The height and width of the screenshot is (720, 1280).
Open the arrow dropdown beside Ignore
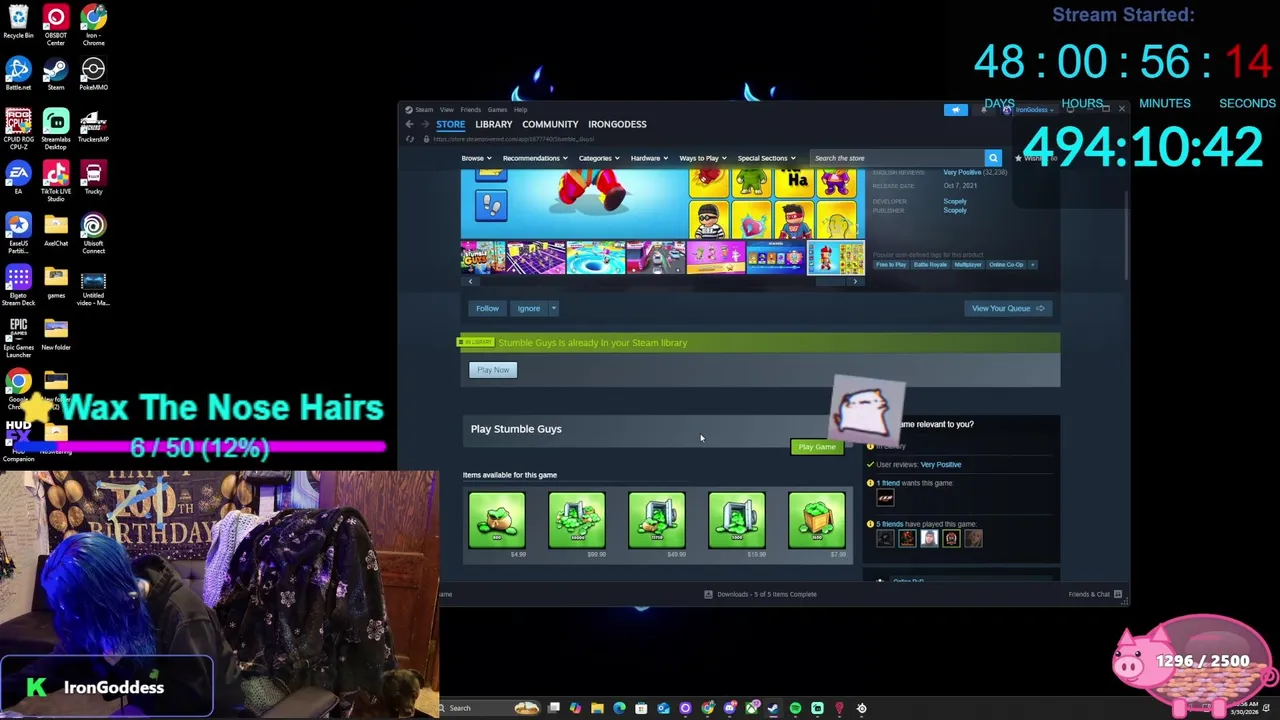coord(553,308)
